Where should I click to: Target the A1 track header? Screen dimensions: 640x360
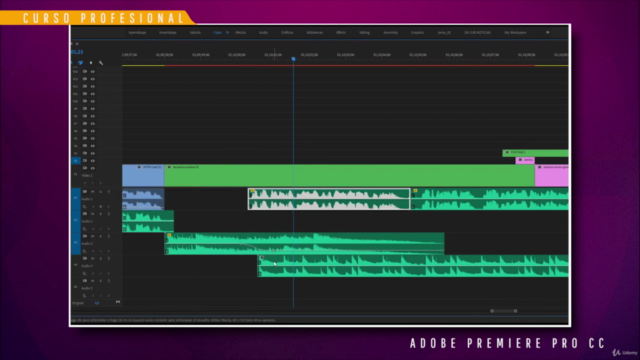pos(76,198)
